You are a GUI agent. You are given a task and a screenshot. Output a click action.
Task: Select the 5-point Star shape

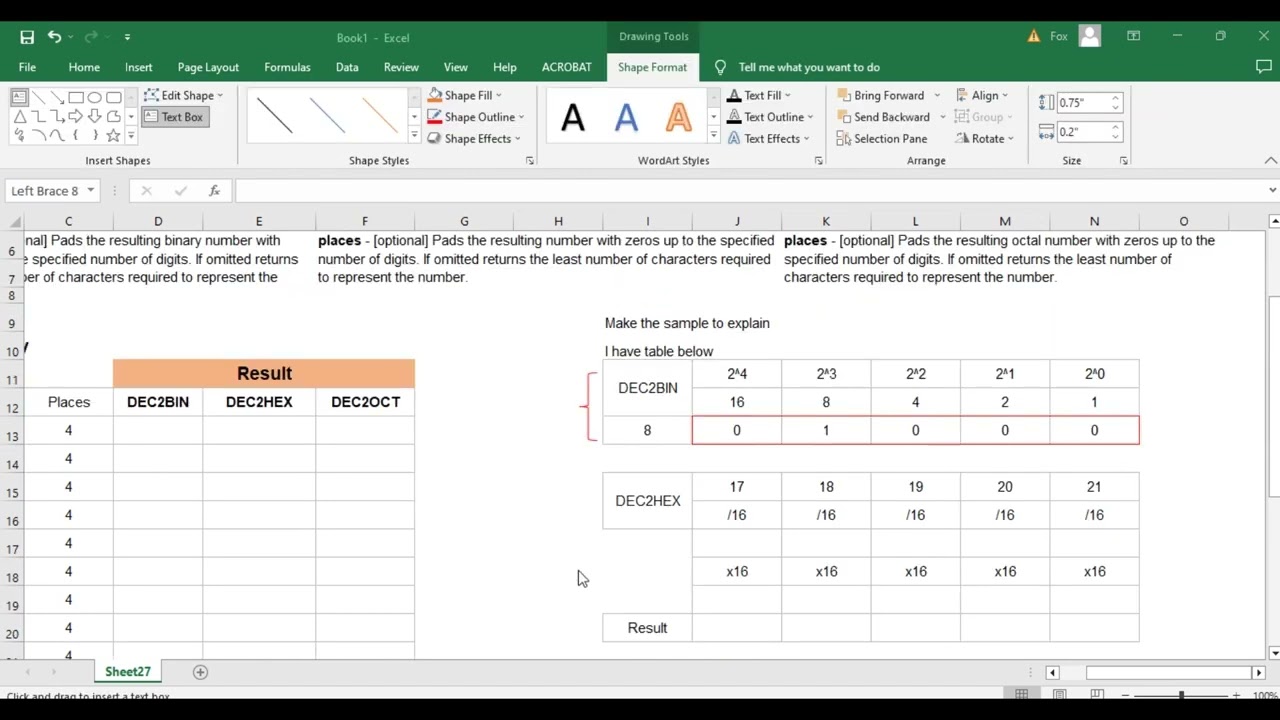[114, 135]
